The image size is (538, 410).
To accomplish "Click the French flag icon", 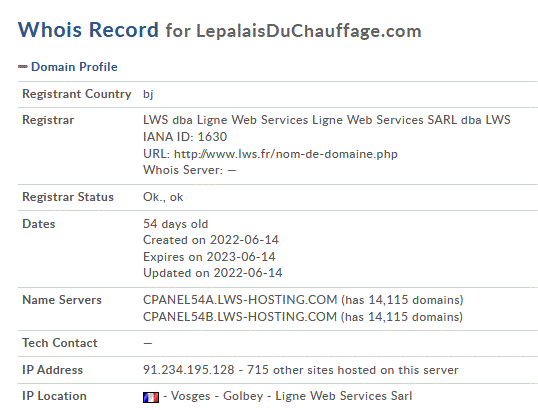I will point(151,397).
